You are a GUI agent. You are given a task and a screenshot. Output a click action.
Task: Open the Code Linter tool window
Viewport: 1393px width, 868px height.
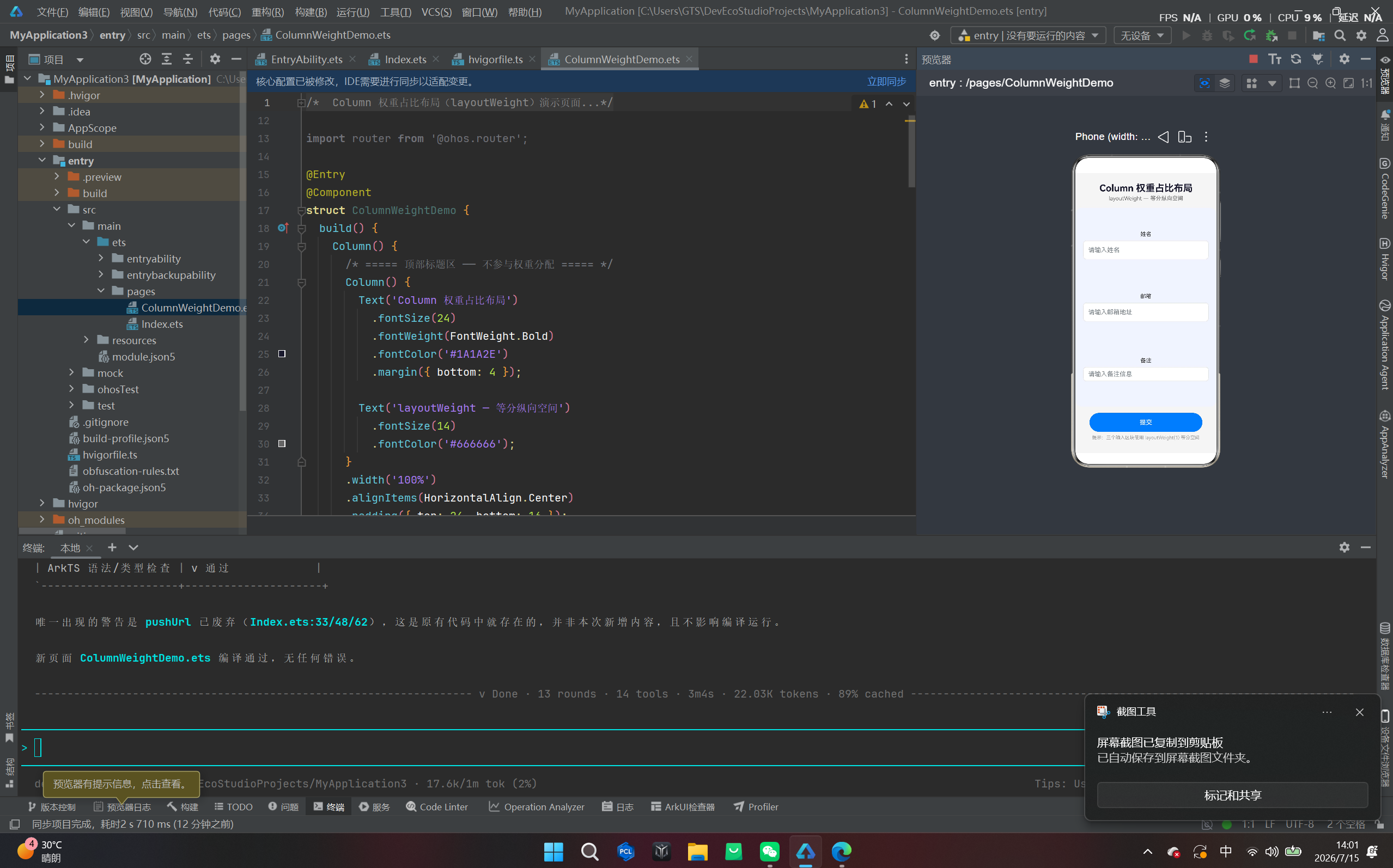pos(437,806)
